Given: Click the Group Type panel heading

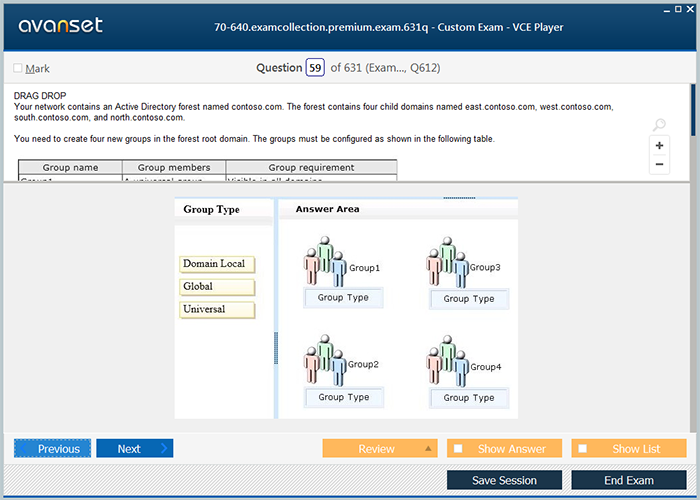Looking at the screenshot, I should click(211, 209).
